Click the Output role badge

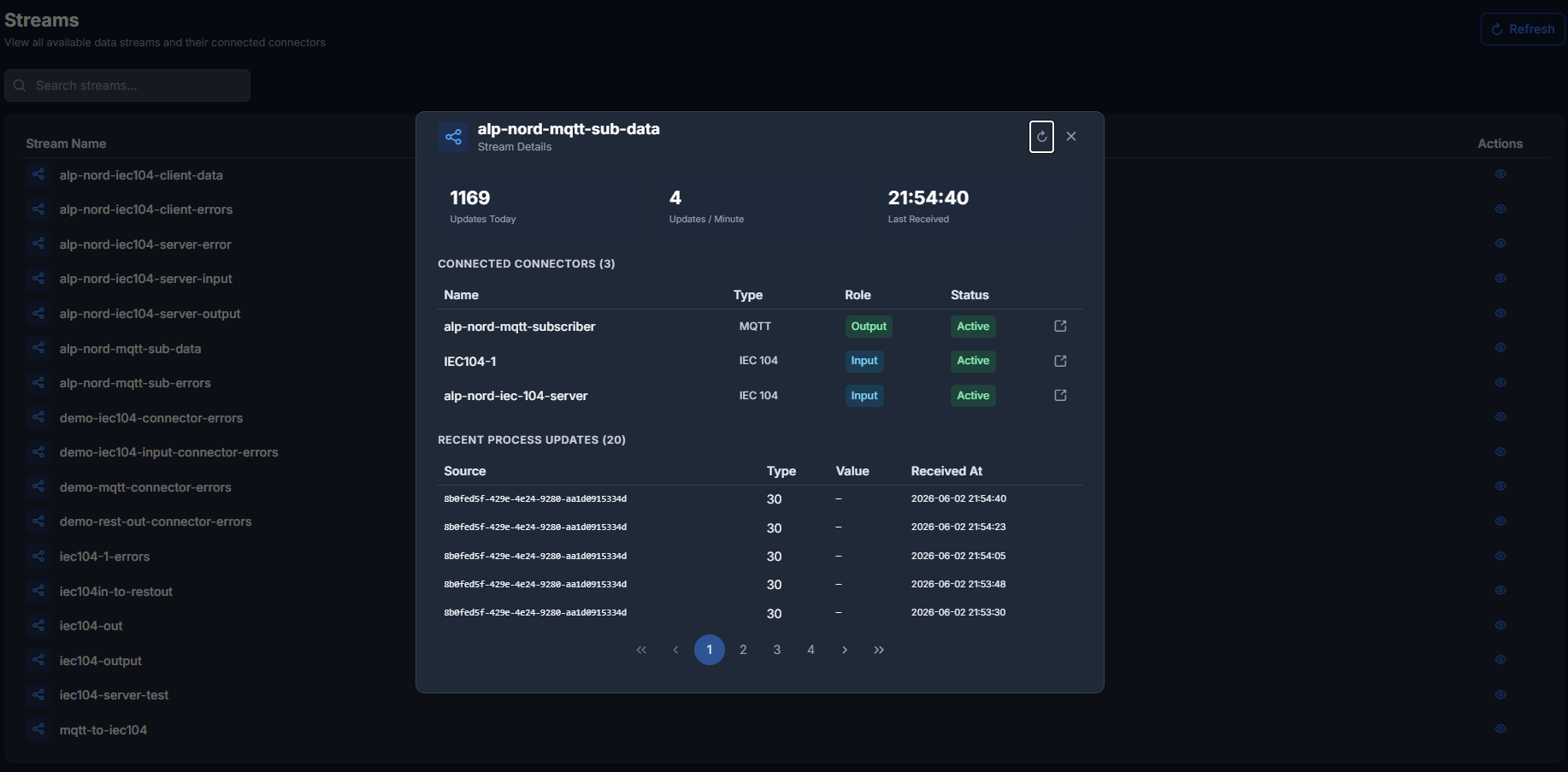[x=869, y=327]
